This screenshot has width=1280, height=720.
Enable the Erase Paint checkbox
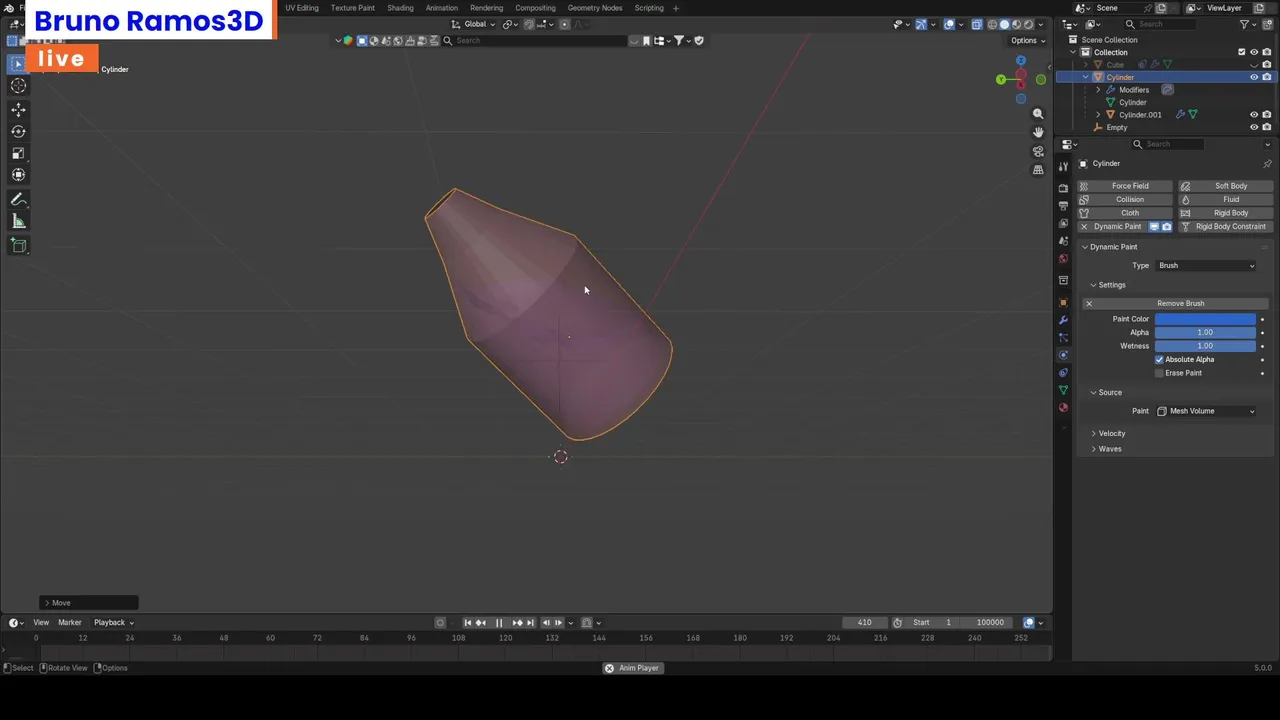click(1160, 373)
